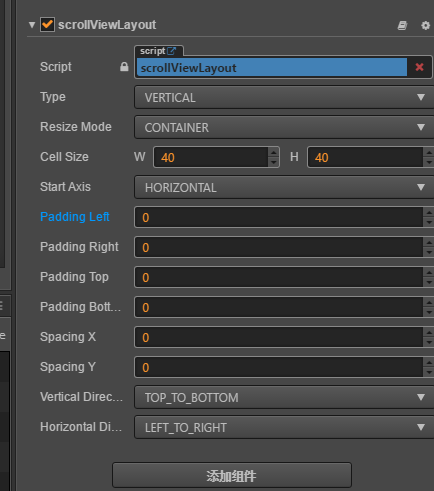This screenshot has height=491, width=434.
Task: Click the Type property label
Action: click(x=53, y=97)
